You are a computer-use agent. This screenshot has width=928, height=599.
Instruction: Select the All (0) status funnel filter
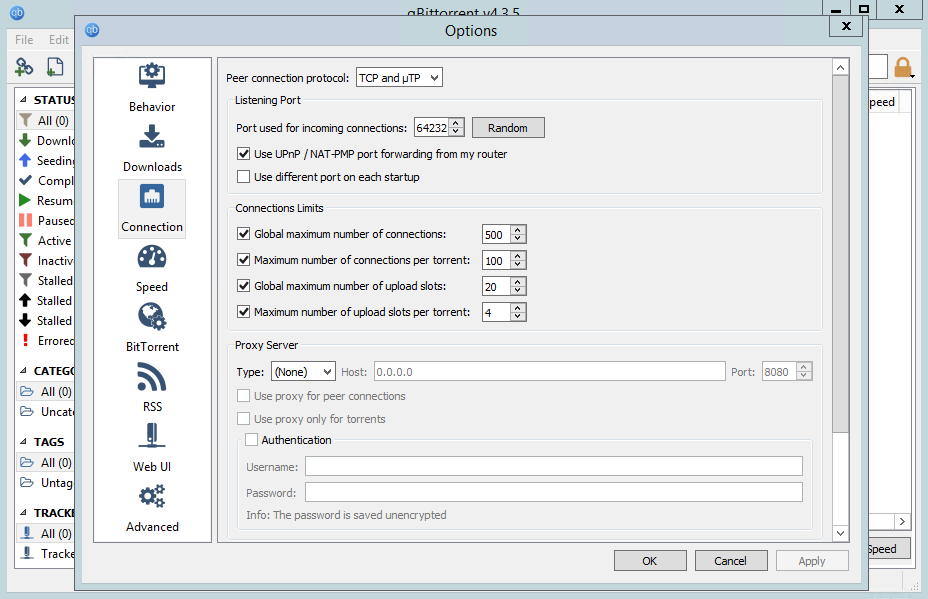pos(25,120)
